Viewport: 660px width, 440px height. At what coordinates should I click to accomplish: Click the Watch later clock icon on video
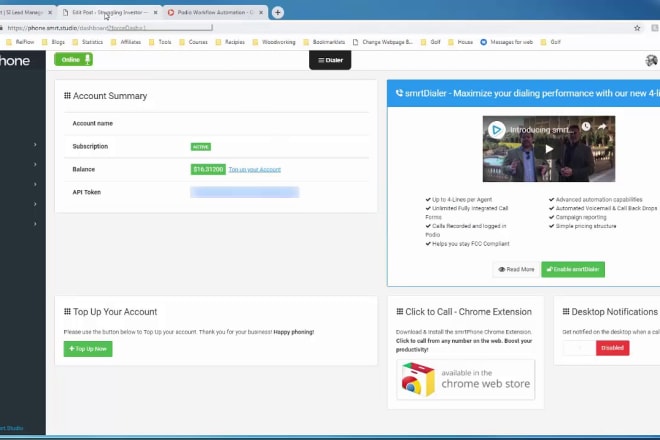coord(586,126)
